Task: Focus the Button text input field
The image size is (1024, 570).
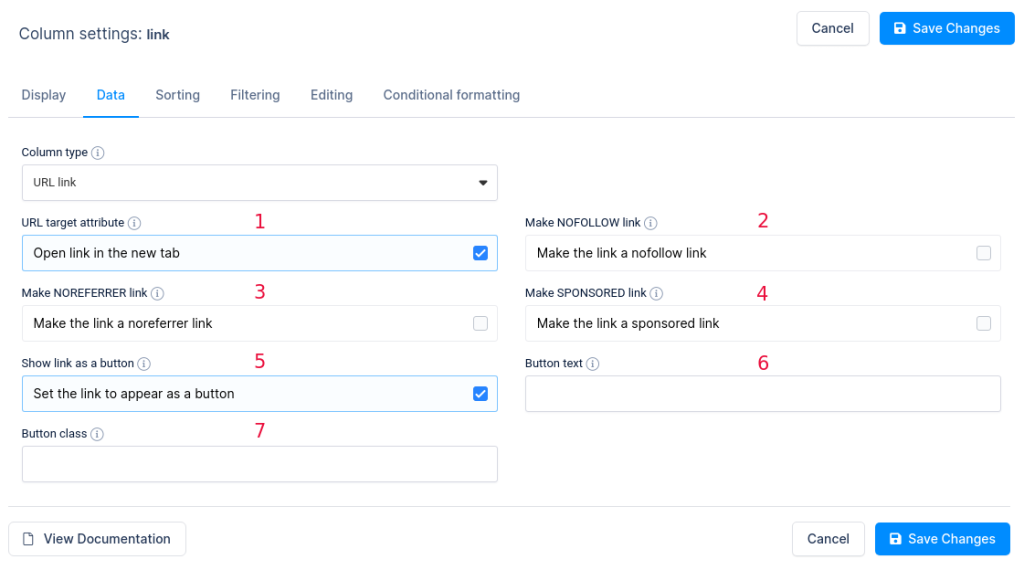Action: coord(762,394)
